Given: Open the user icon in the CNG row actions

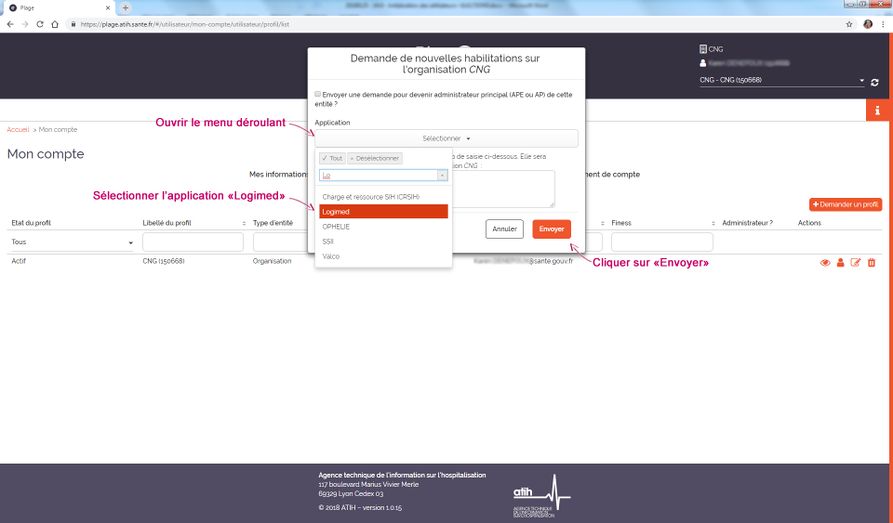Looking at the screenshot, I should 840,263.
